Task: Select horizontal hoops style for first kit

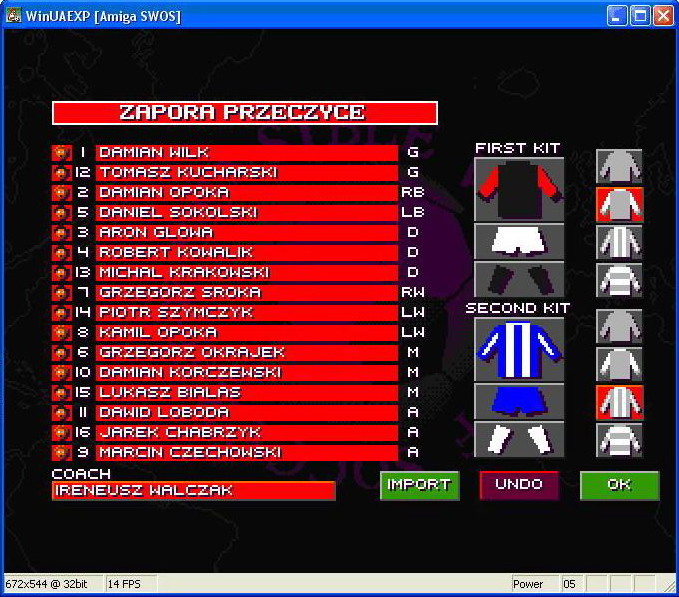Action: (619, 280)
